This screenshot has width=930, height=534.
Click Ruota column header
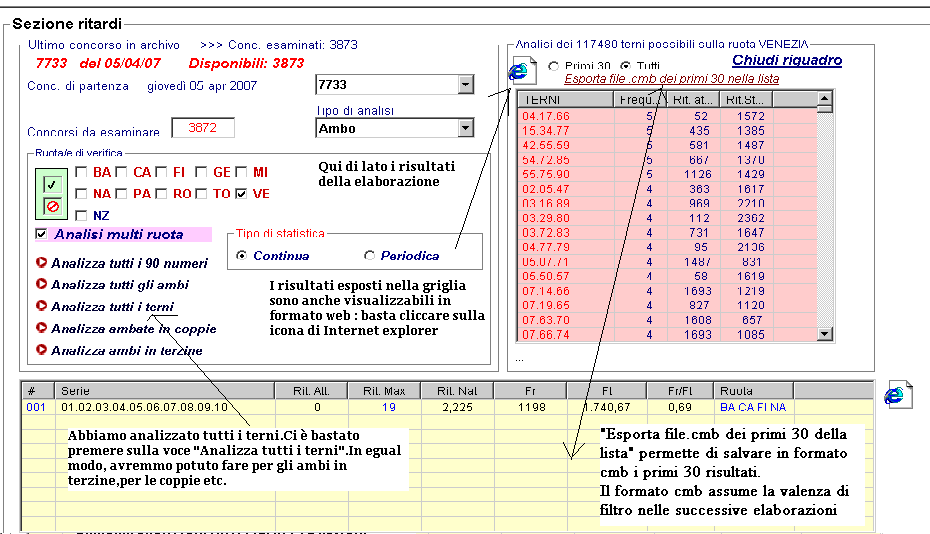(753, 391)
